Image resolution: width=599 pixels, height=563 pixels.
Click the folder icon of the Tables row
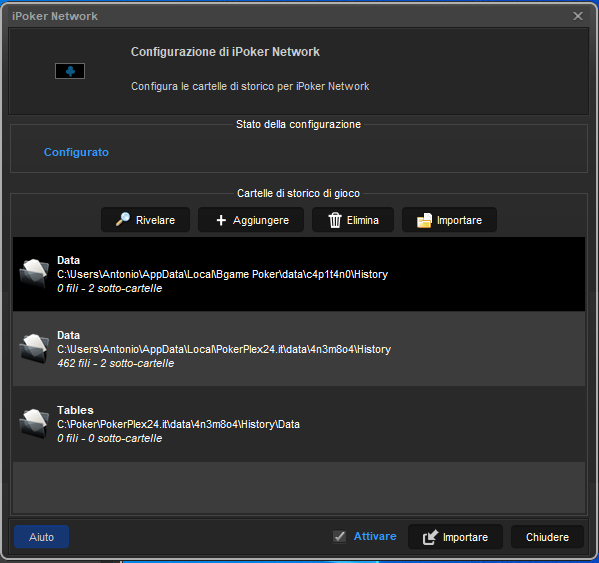(34, 423)
